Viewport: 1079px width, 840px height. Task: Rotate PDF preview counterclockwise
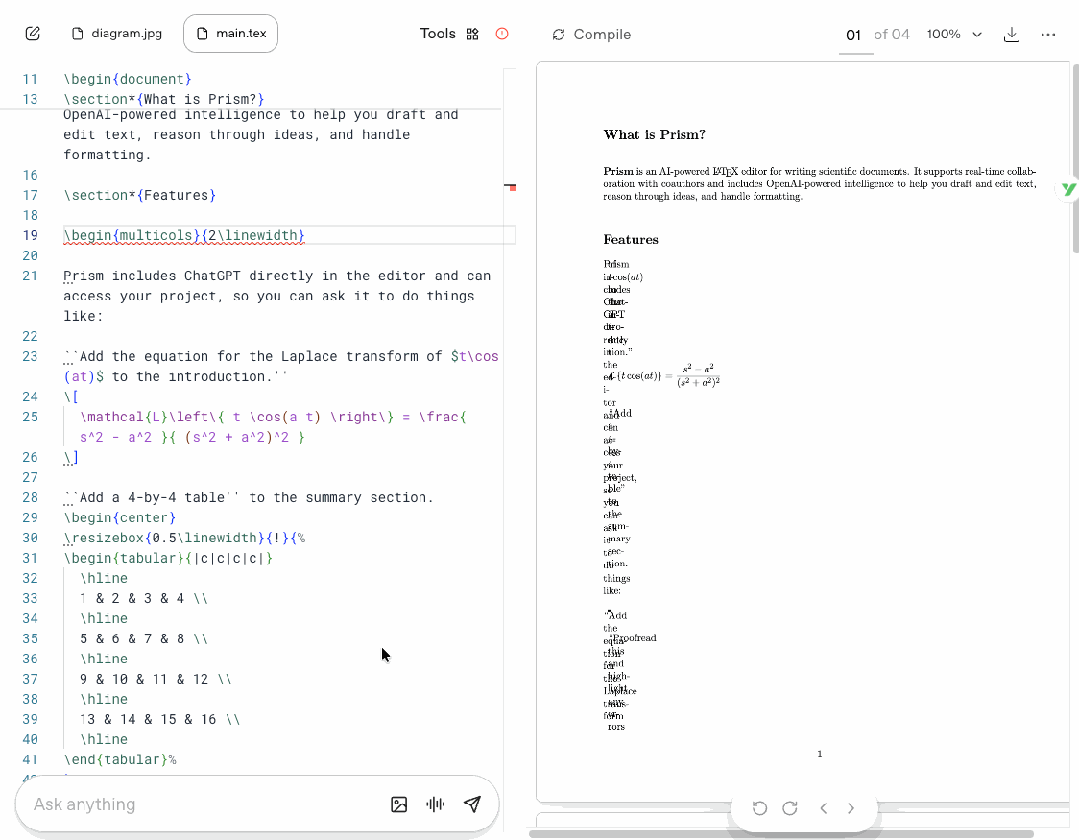[760, 808]
